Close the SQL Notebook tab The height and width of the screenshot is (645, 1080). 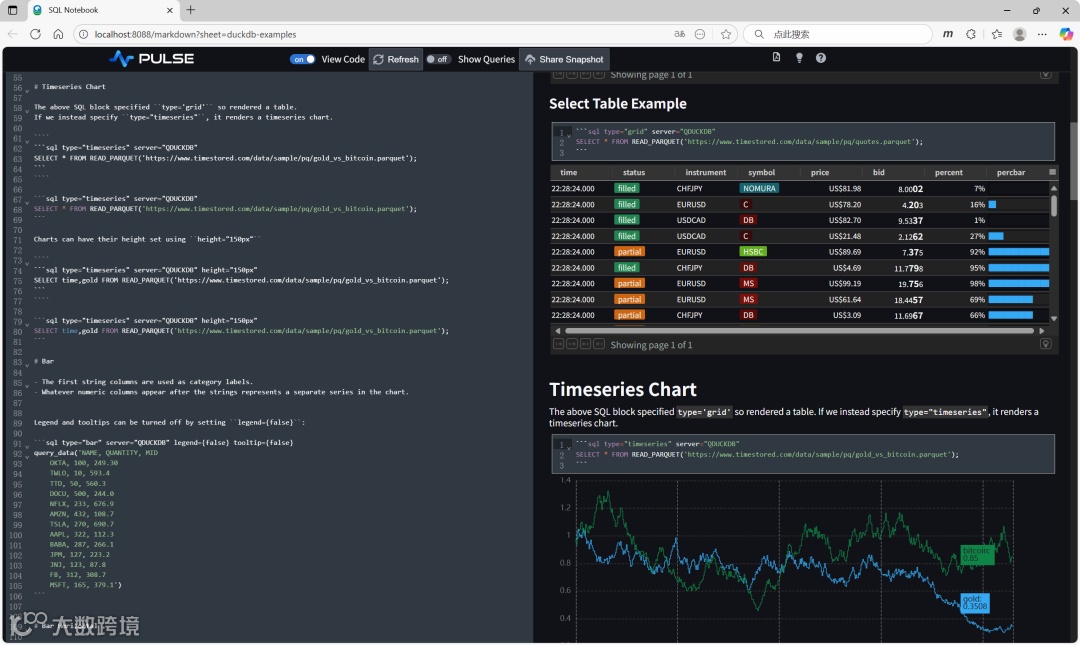click(170, 10)
